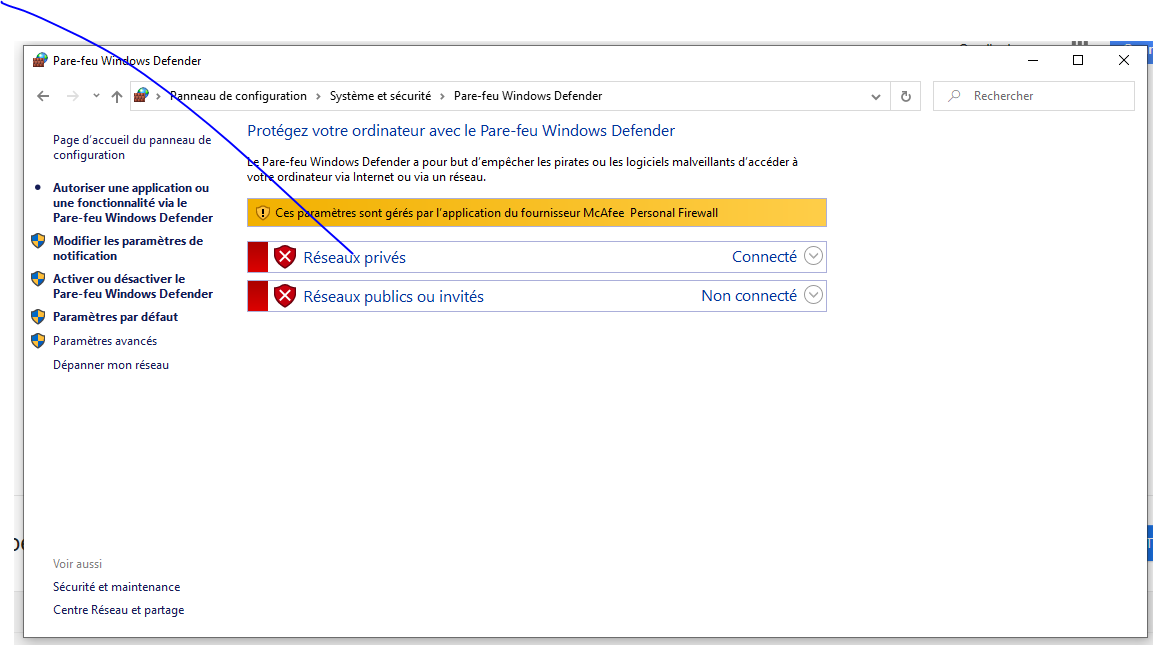Screen dimensions: 1153x645
Task: Minimize the Pare-feu Windows Defender window
Action: tap(1032, 60)
